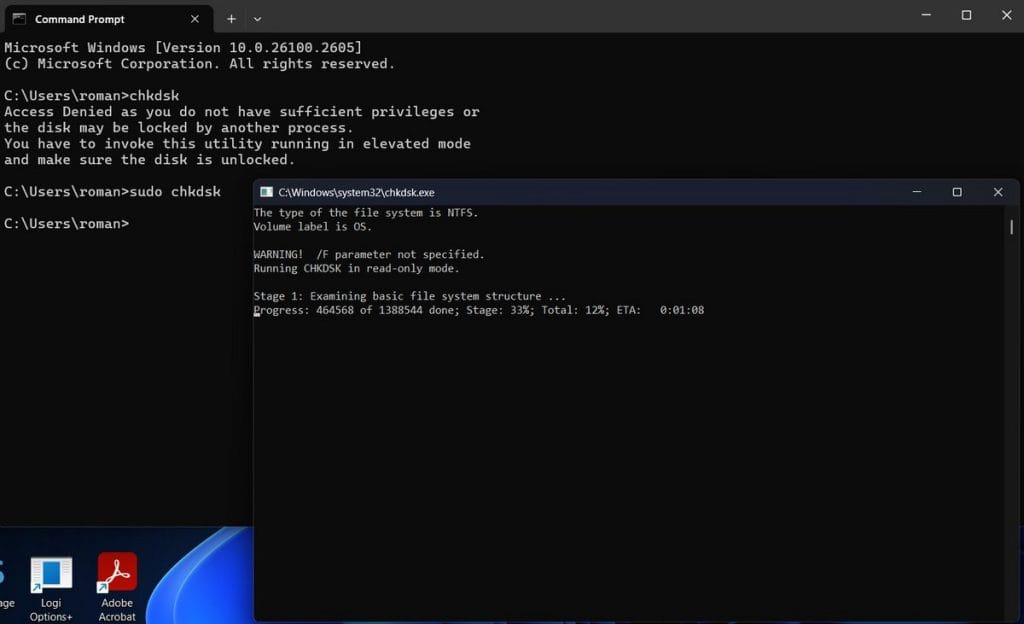Click 'the disk may be locked by another process' line
The height and width of the screenshot is (624, 1024).
[x=178, y=127]
